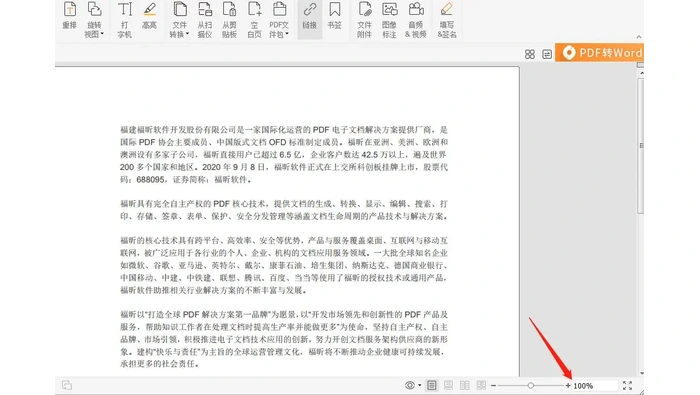700x395 pixels.
Task: Open the dropdown arrow beside the eye icon
Action: click(x=420, y=385)
